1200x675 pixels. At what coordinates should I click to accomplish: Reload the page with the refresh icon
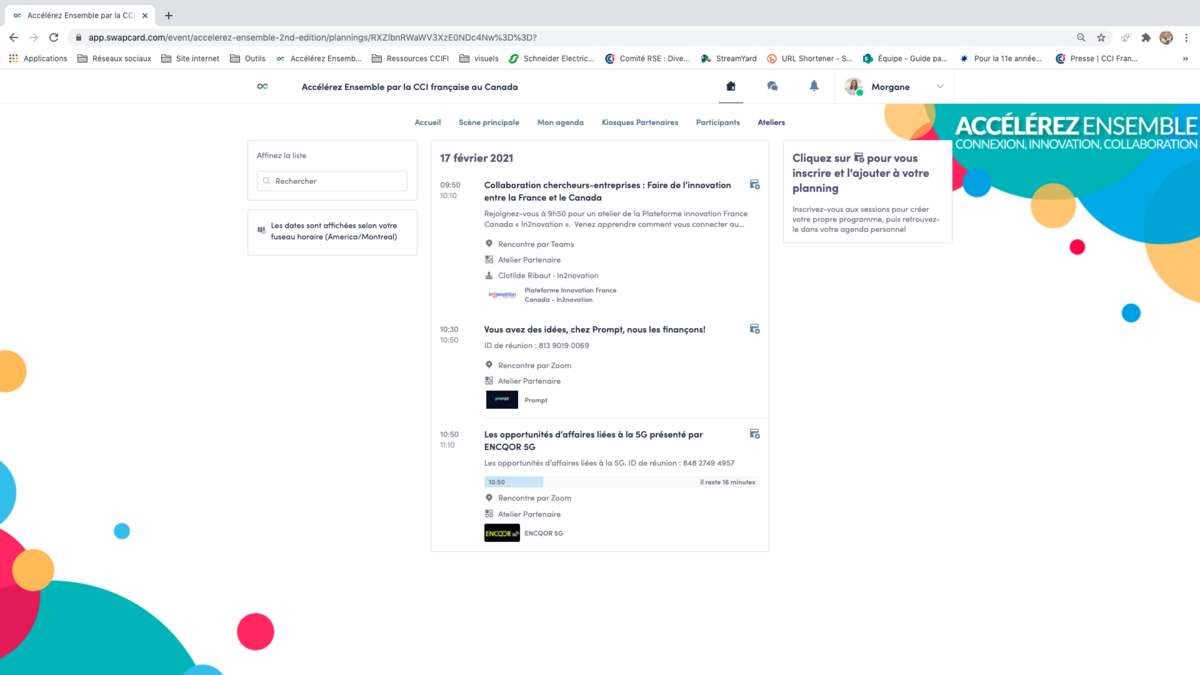[53, 37]
